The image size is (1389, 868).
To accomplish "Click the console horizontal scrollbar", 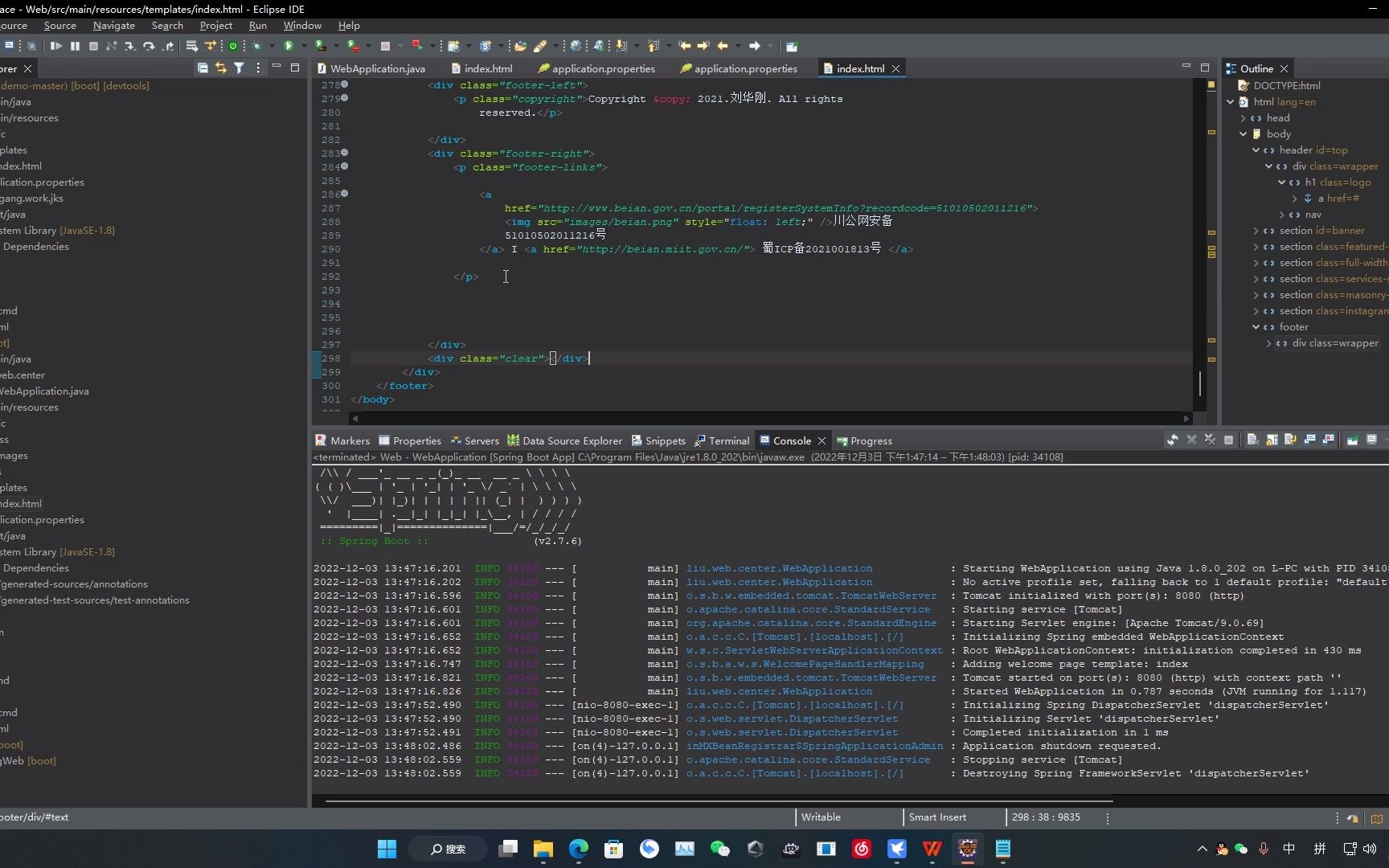I will [719, 800].
